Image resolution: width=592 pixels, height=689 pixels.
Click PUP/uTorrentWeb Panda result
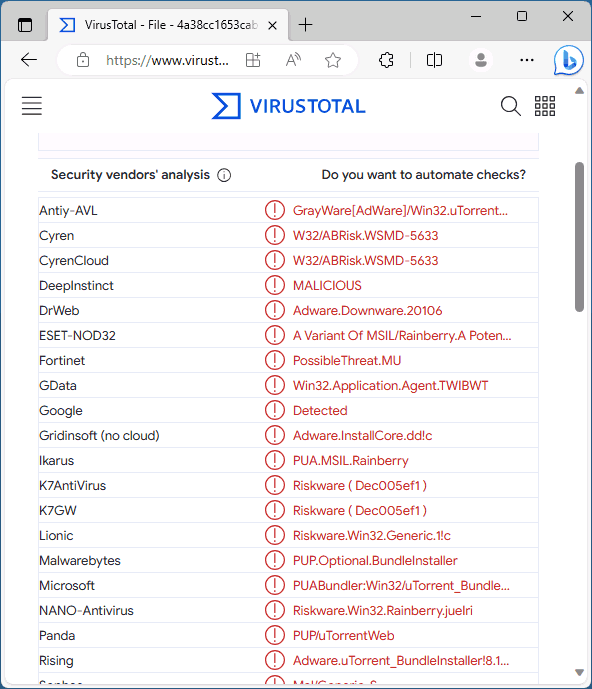pos(344,636)
